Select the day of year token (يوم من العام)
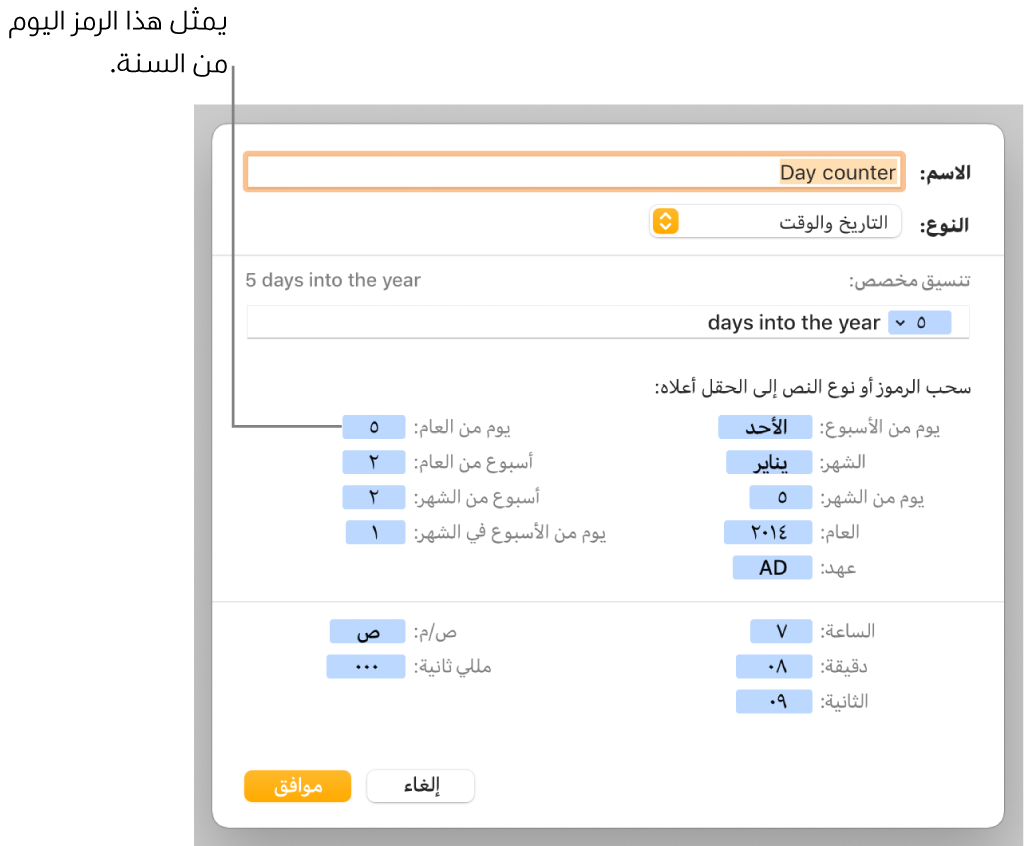 point(373,428)
